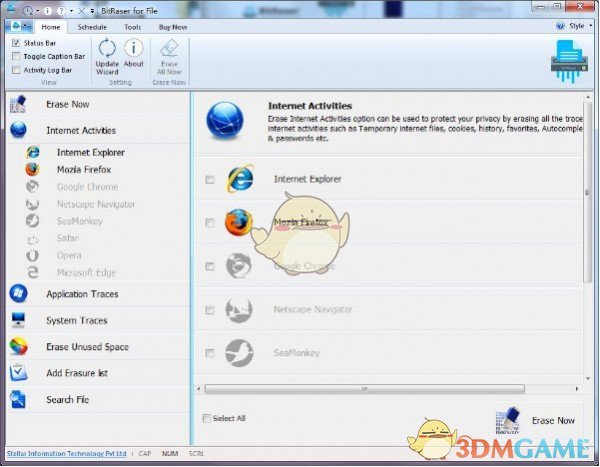This screenshot has height=467, width=600.
Task: Click the BitRaser shredder logo
Action: point(569,61)
